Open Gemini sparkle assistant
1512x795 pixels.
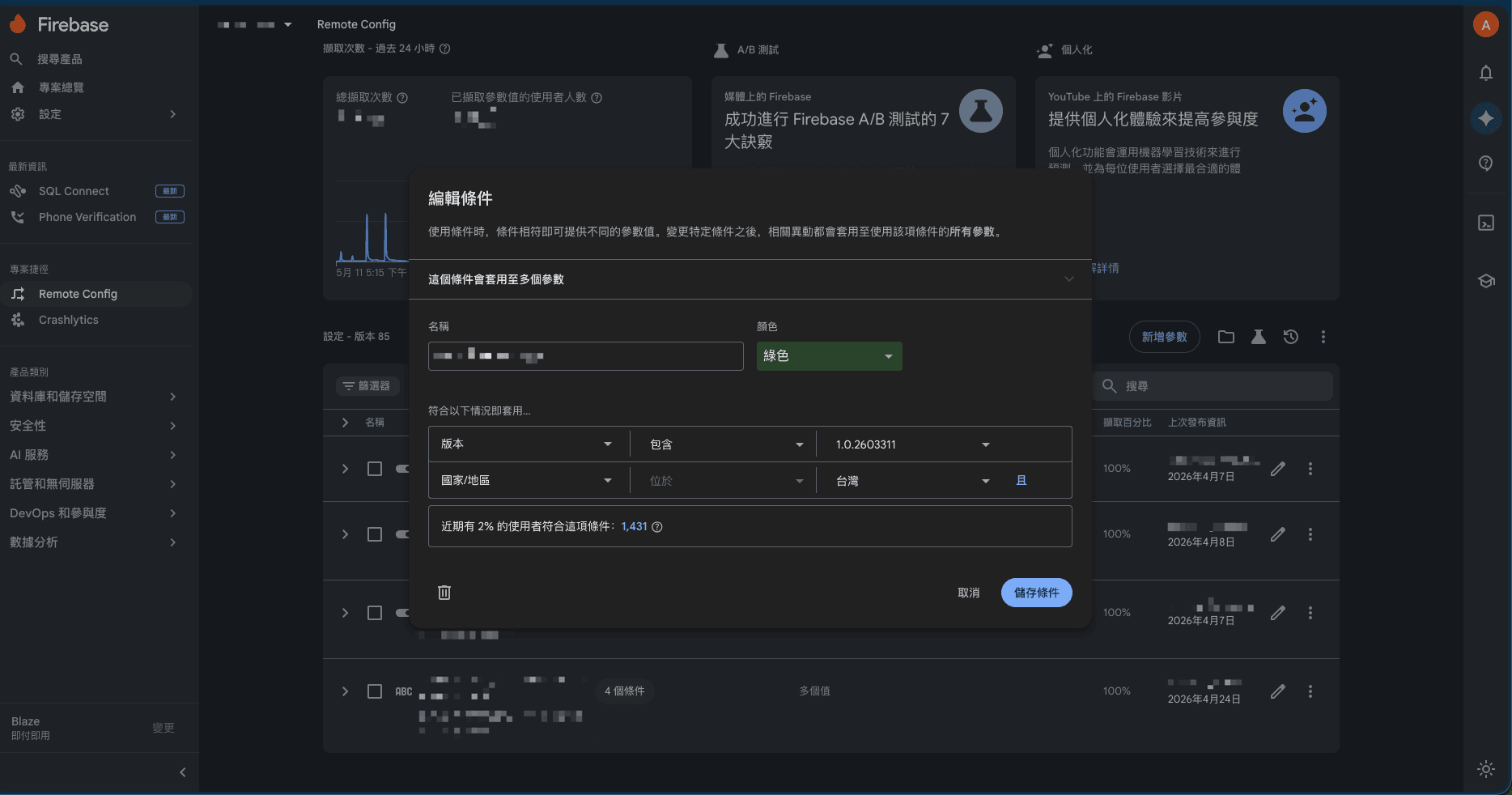tap(1486, 118)
